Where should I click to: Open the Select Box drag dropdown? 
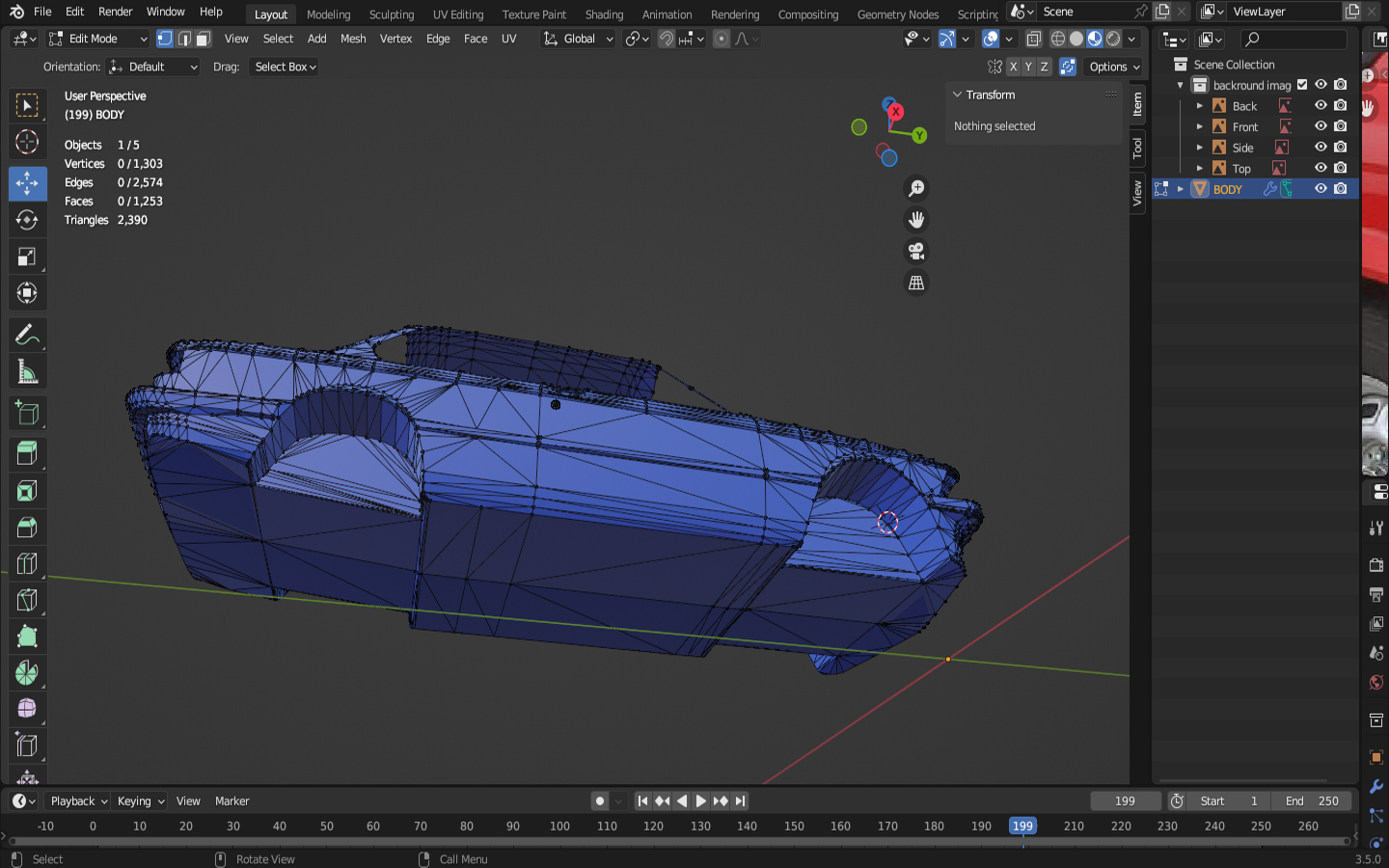285,67
